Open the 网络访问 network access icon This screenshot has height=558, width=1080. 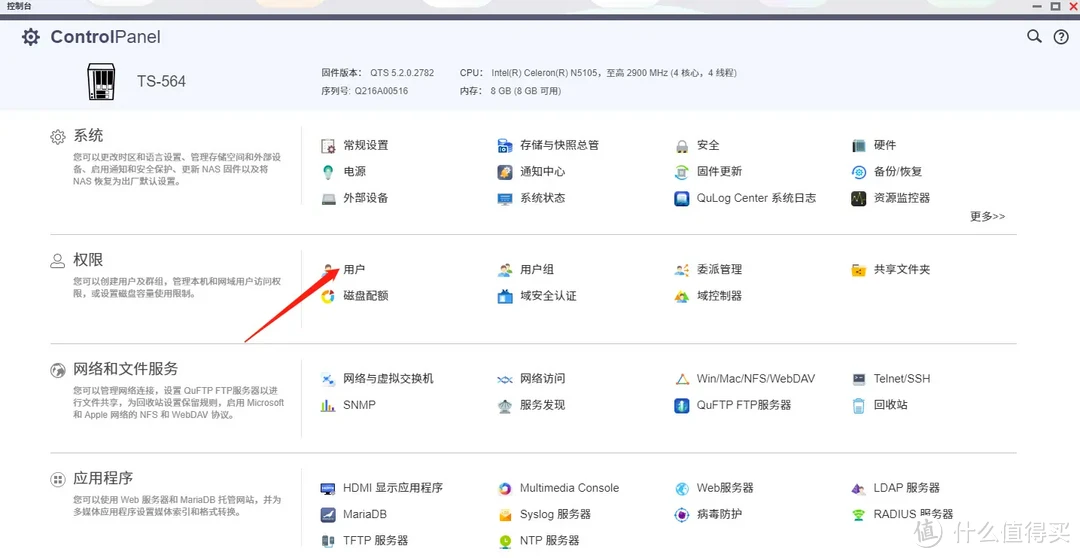505,379
